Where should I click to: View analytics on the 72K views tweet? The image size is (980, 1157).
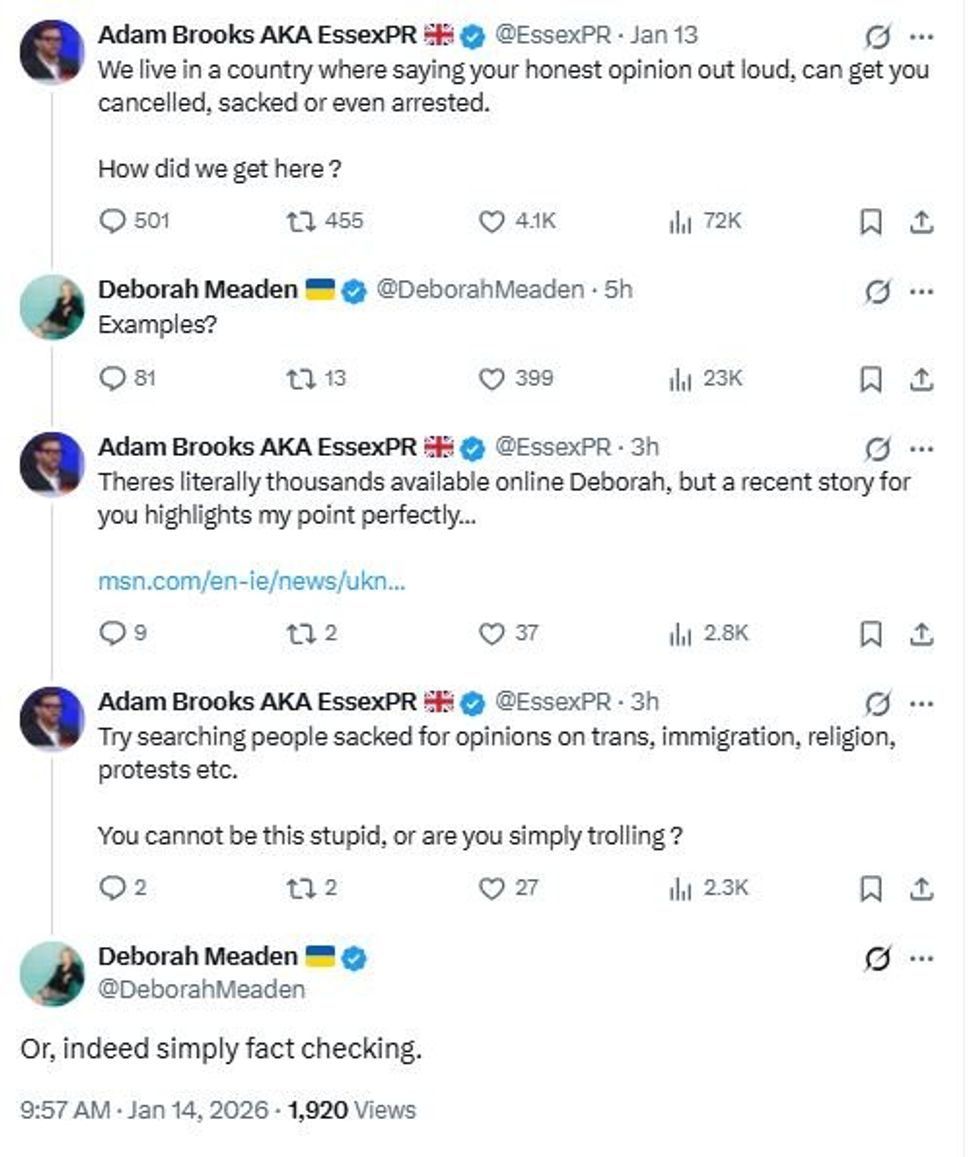[x=681, y=221]
